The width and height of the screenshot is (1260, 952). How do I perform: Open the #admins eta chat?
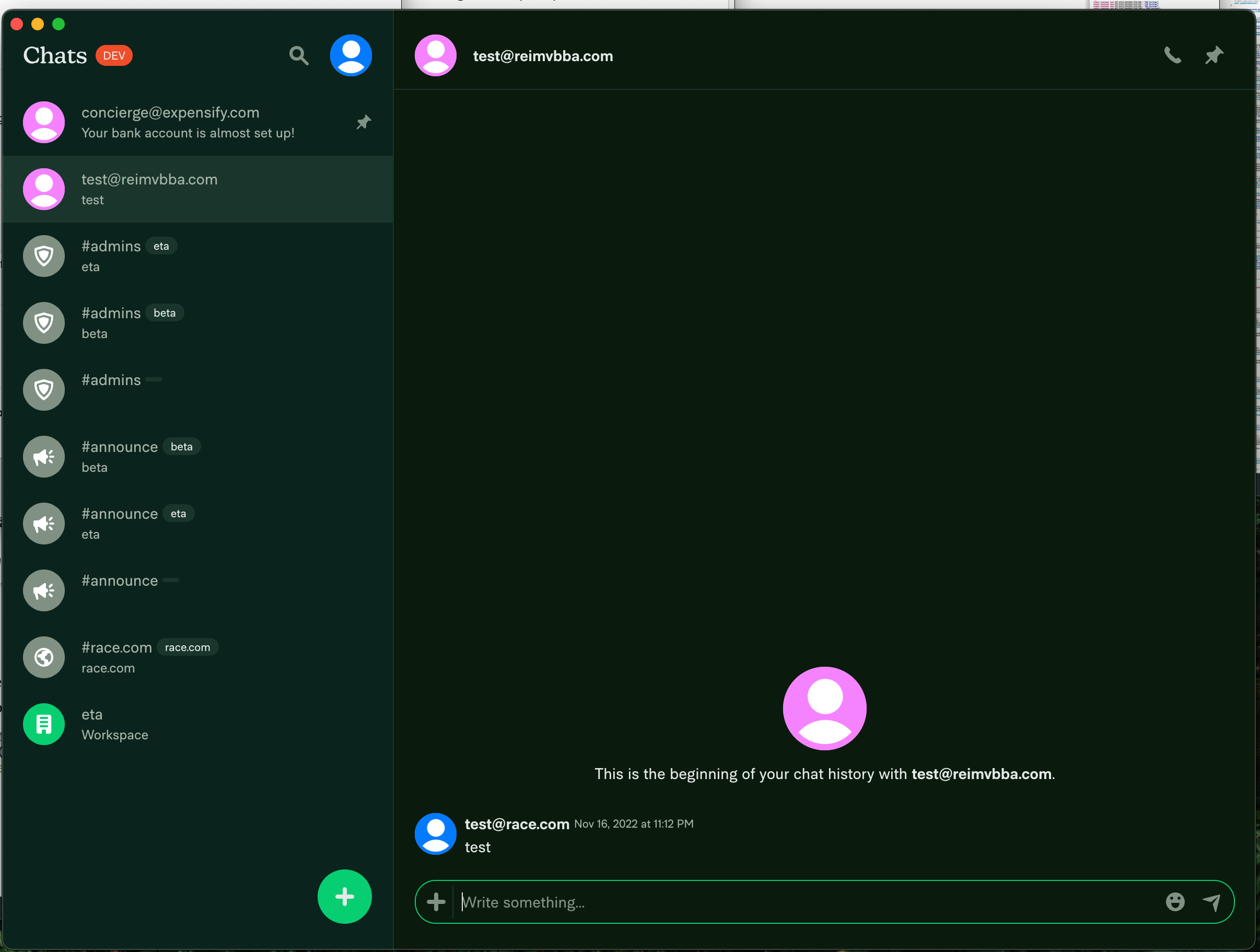click(x=197, y=256)
